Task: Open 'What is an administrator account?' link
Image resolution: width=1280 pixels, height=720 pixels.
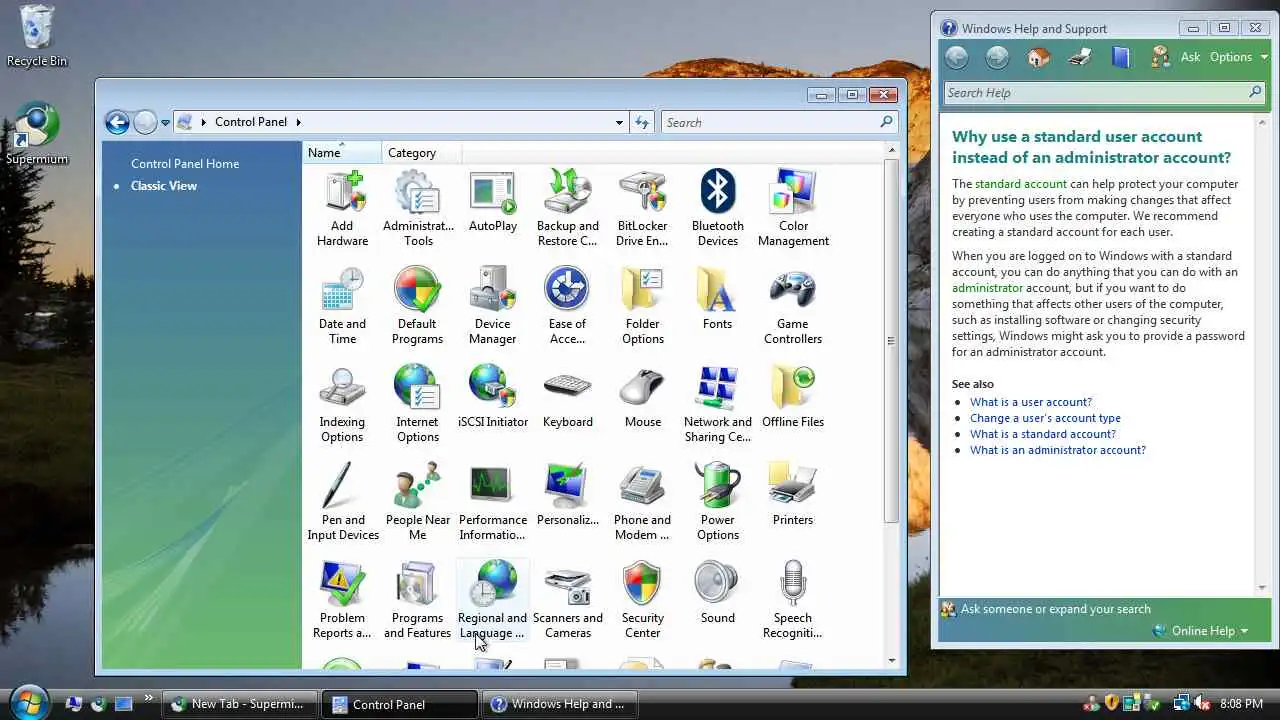Action: click(x=1058, y=450)
